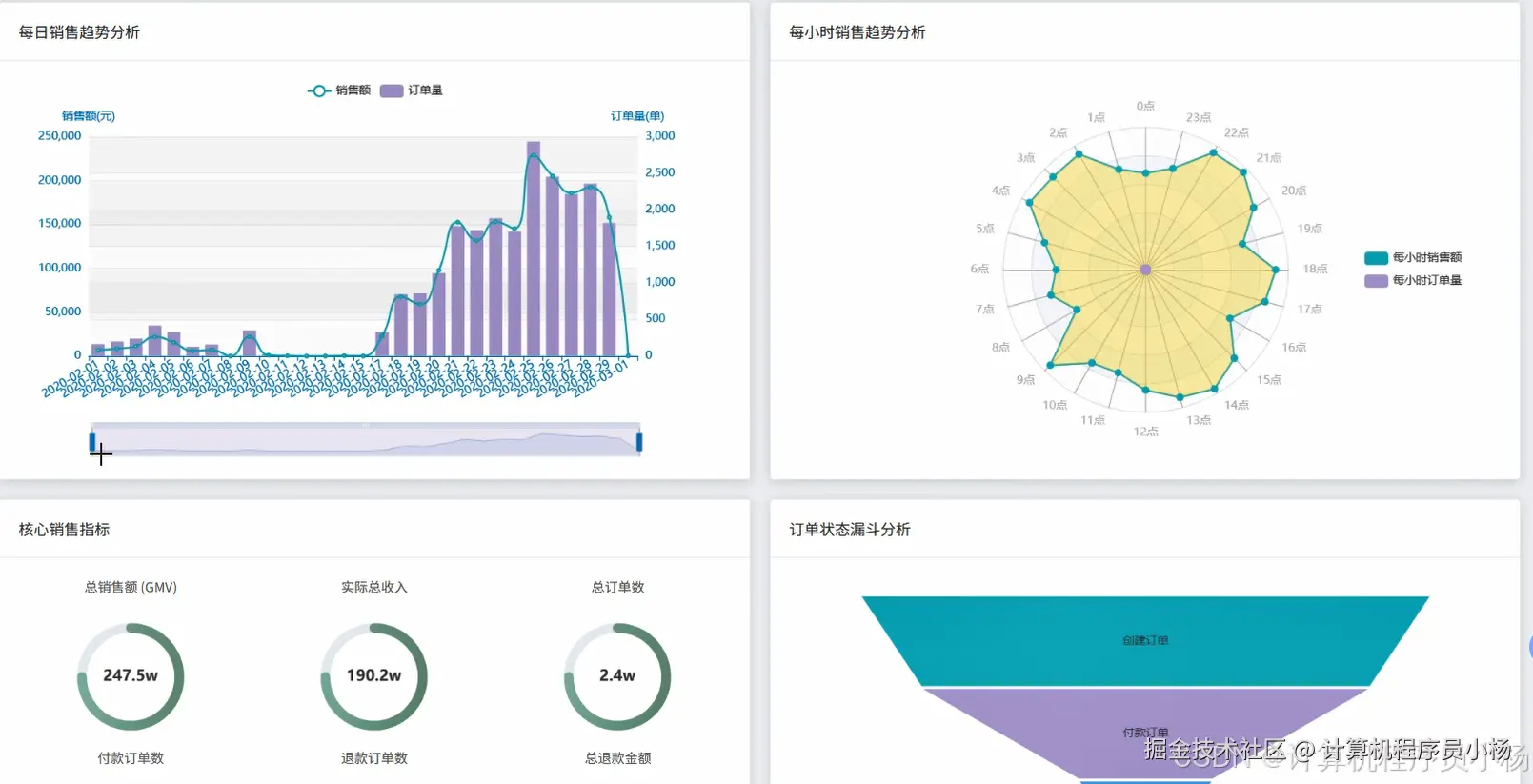Click the 总销售额 (GMV) gauge title
The height and width of the screenshot is (784, 1533).
tap(131, 588)
